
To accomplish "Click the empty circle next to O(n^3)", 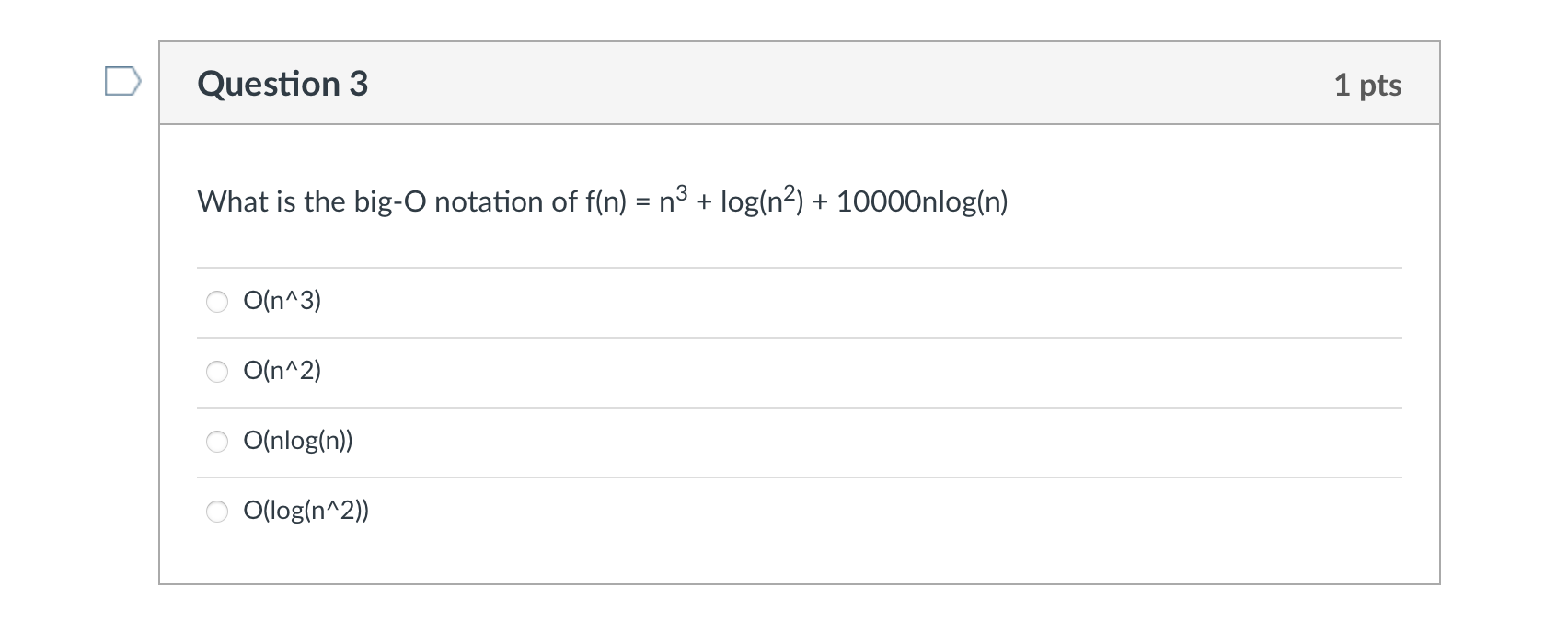I will pos(217,300).
